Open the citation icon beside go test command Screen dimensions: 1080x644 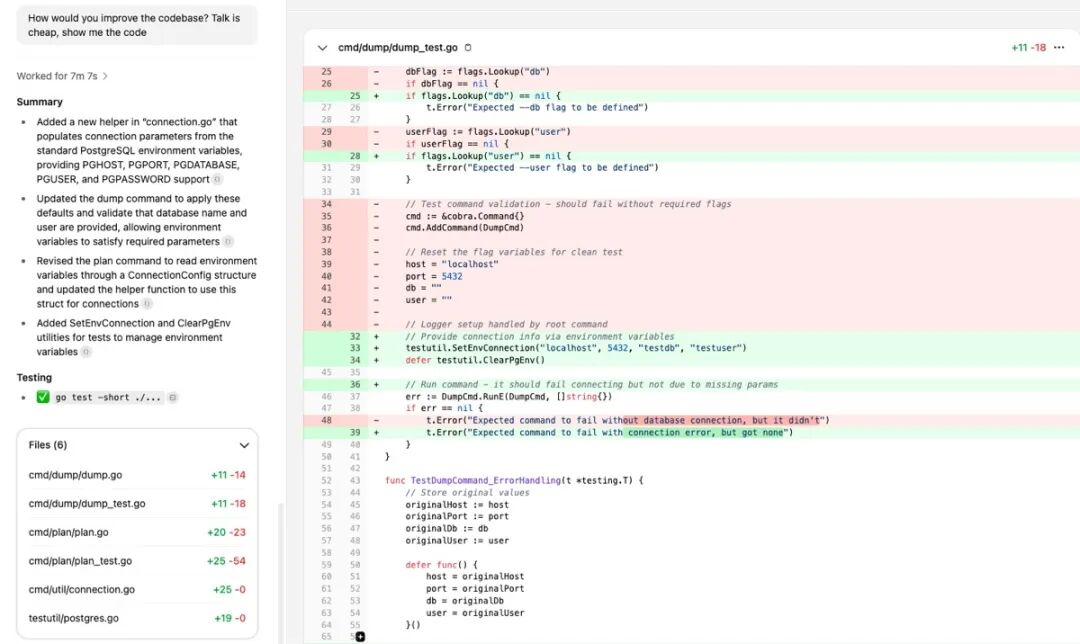173,397
